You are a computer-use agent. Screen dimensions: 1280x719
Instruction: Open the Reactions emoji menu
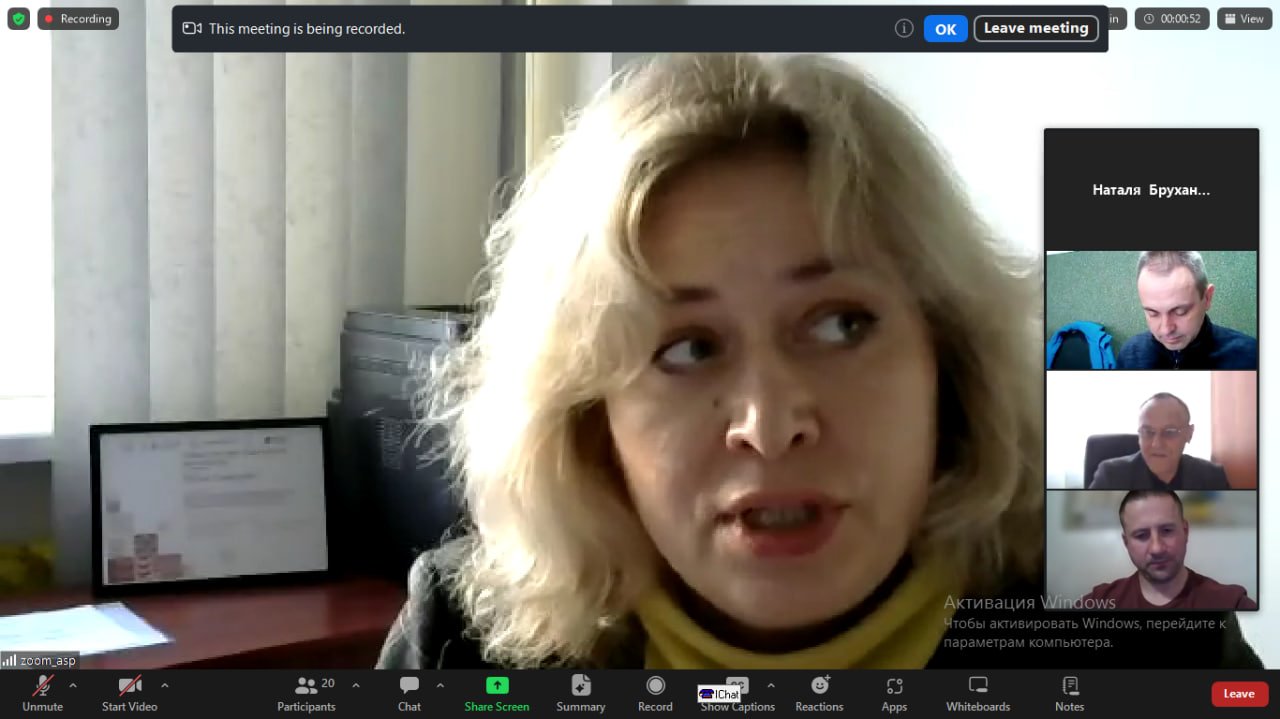pos(819,693)
